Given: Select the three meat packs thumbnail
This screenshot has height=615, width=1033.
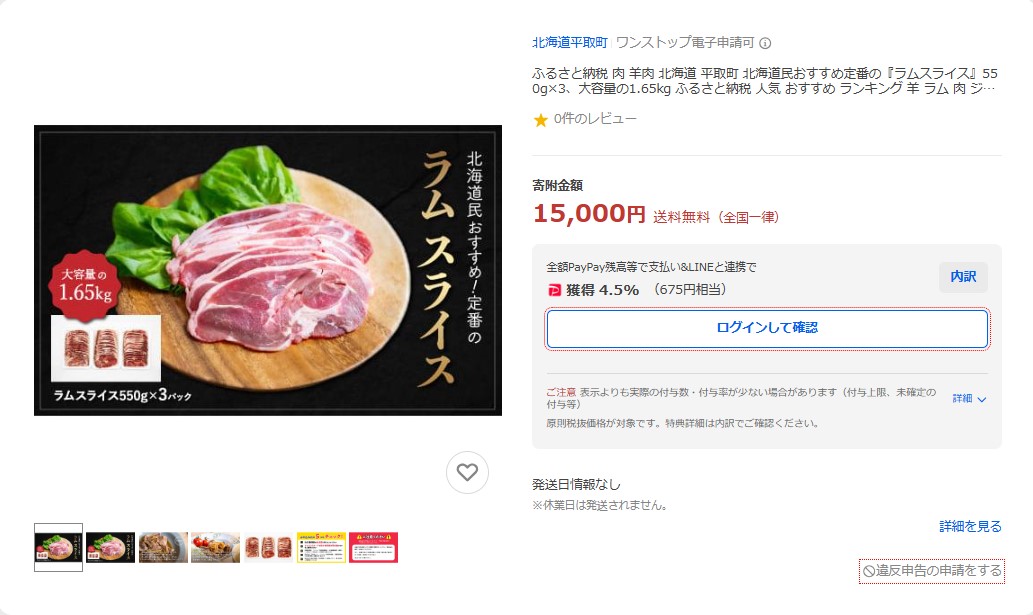Looking at the screenshot, I should coord(268,547).
